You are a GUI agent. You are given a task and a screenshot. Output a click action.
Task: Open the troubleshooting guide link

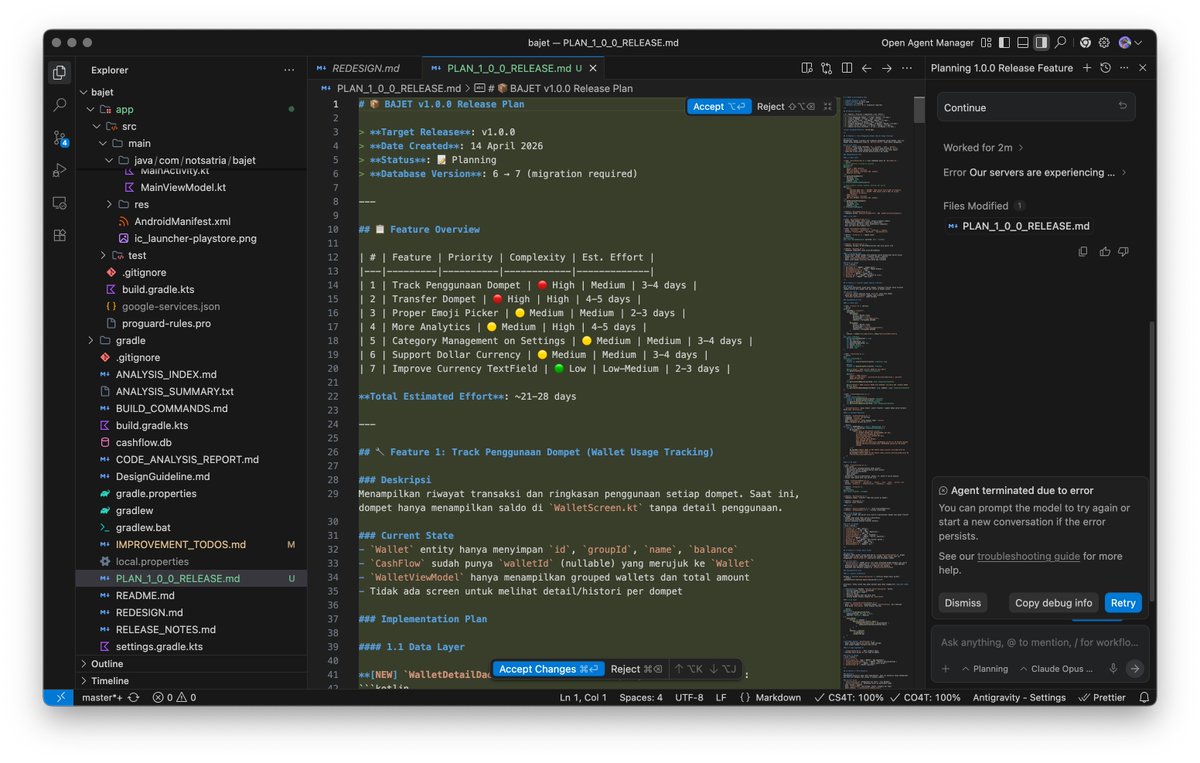1028,556
